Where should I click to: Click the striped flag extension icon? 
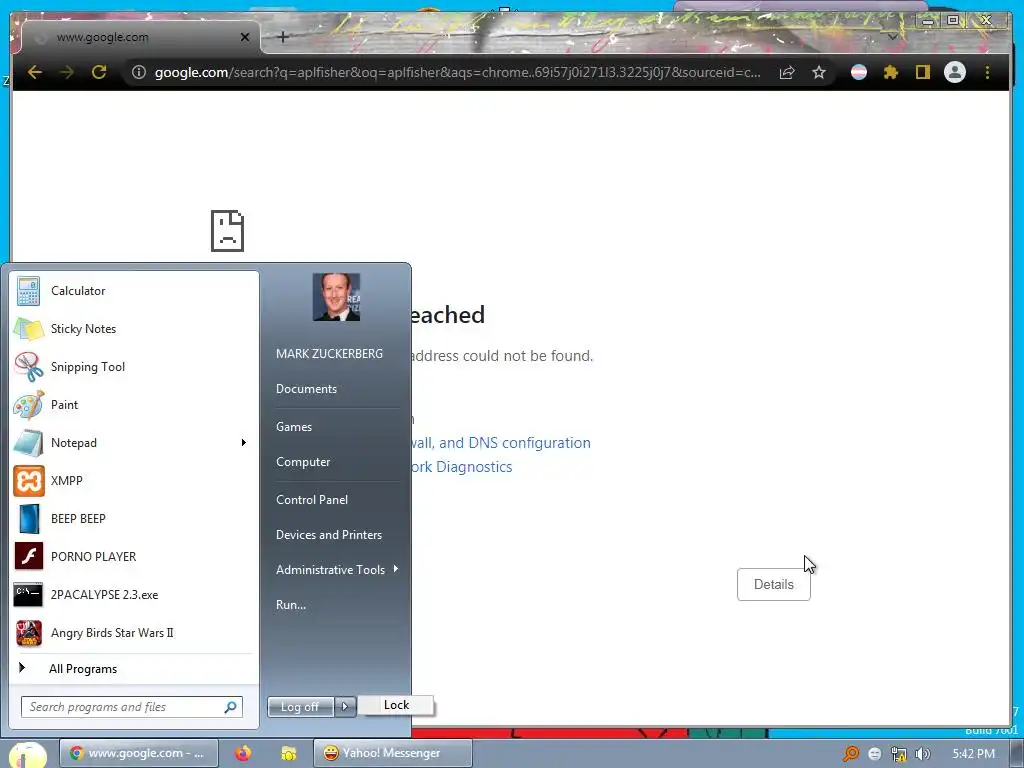tap(859, 72)
